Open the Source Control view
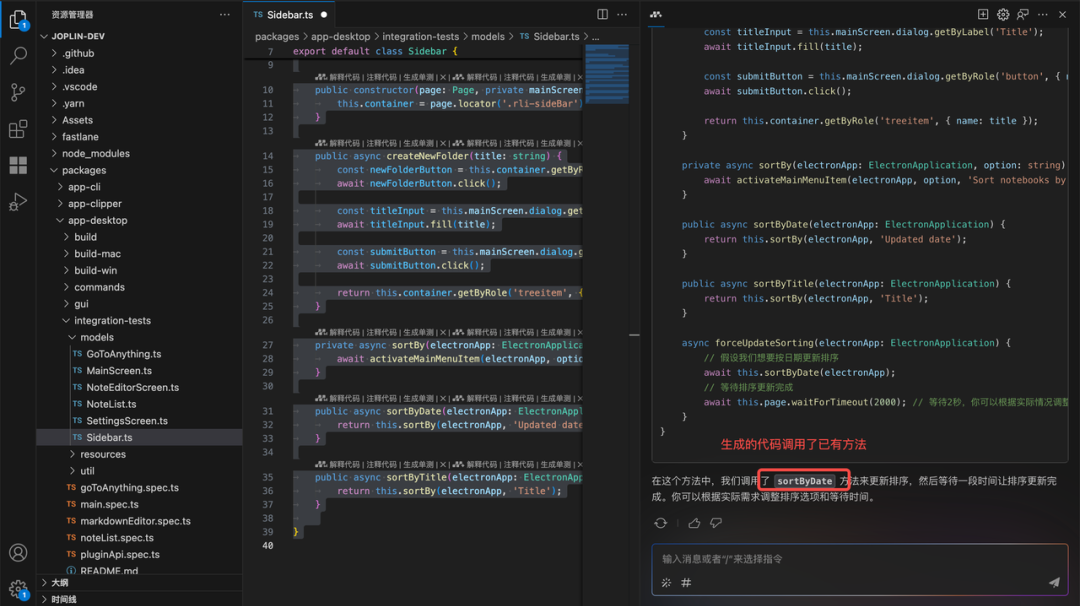This screenshot has height=606, width=1080. [18, 92]
